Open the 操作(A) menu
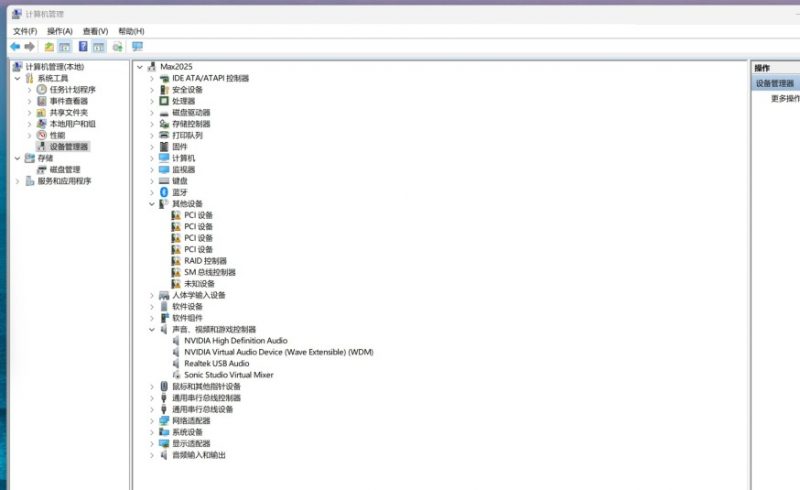Screen dimensions: 800x490 point(59,31)
